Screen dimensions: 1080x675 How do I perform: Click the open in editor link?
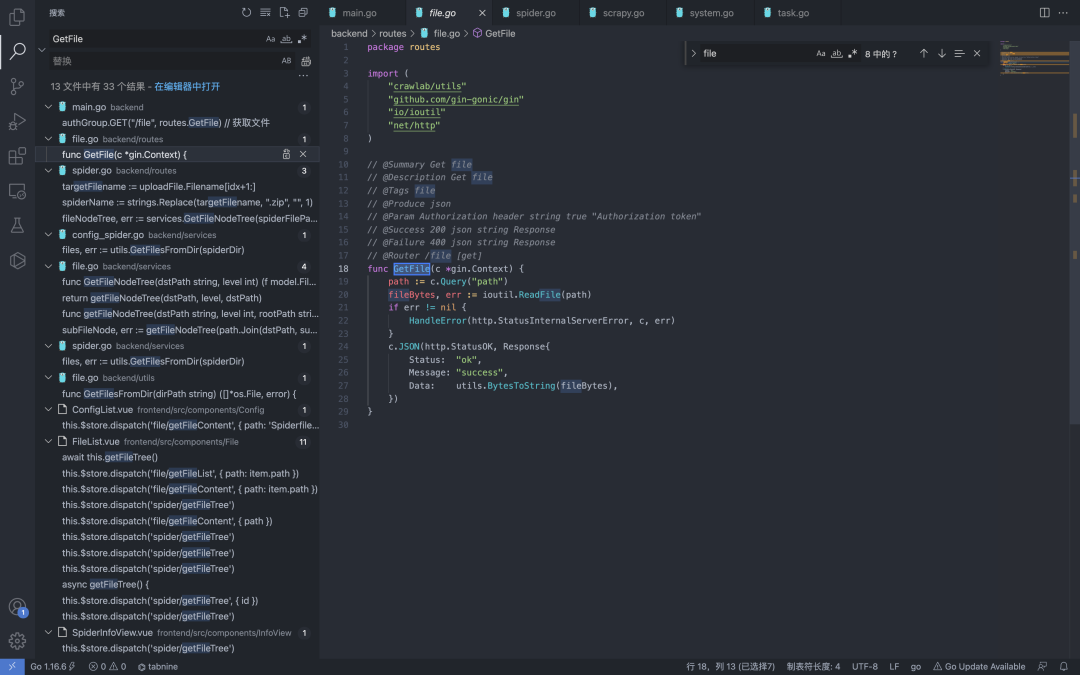pyautogui.click(x=187, y=87)
